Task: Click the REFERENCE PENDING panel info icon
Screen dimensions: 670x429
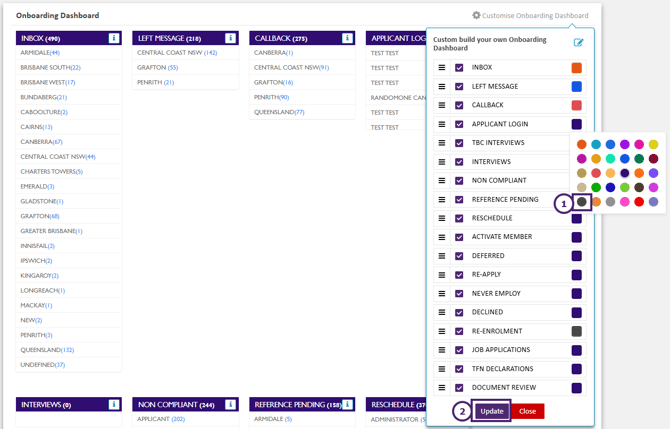Action: tap(347, 404)
